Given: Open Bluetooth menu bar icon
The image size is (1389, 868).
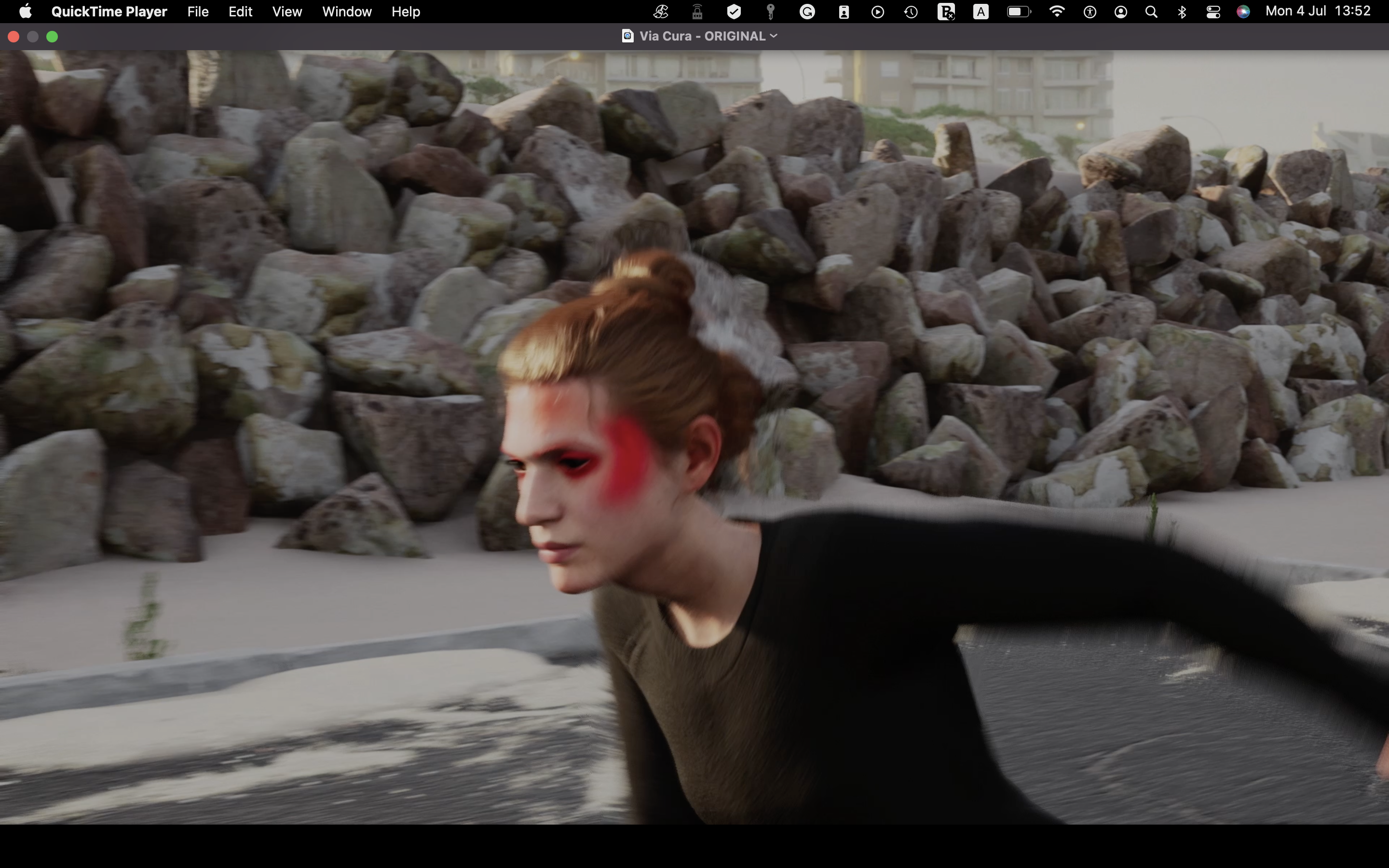Looking at the screenshot, I should [x=1182, y=12].
